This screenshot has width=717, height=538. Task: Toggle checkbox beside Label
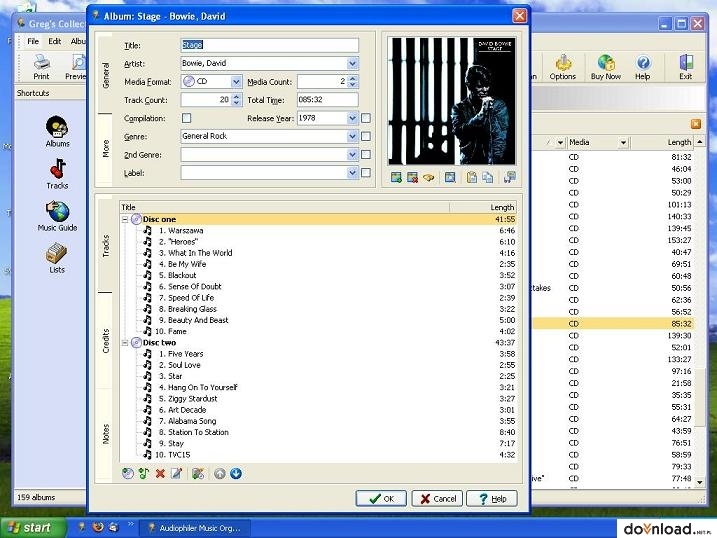[366, 173]
